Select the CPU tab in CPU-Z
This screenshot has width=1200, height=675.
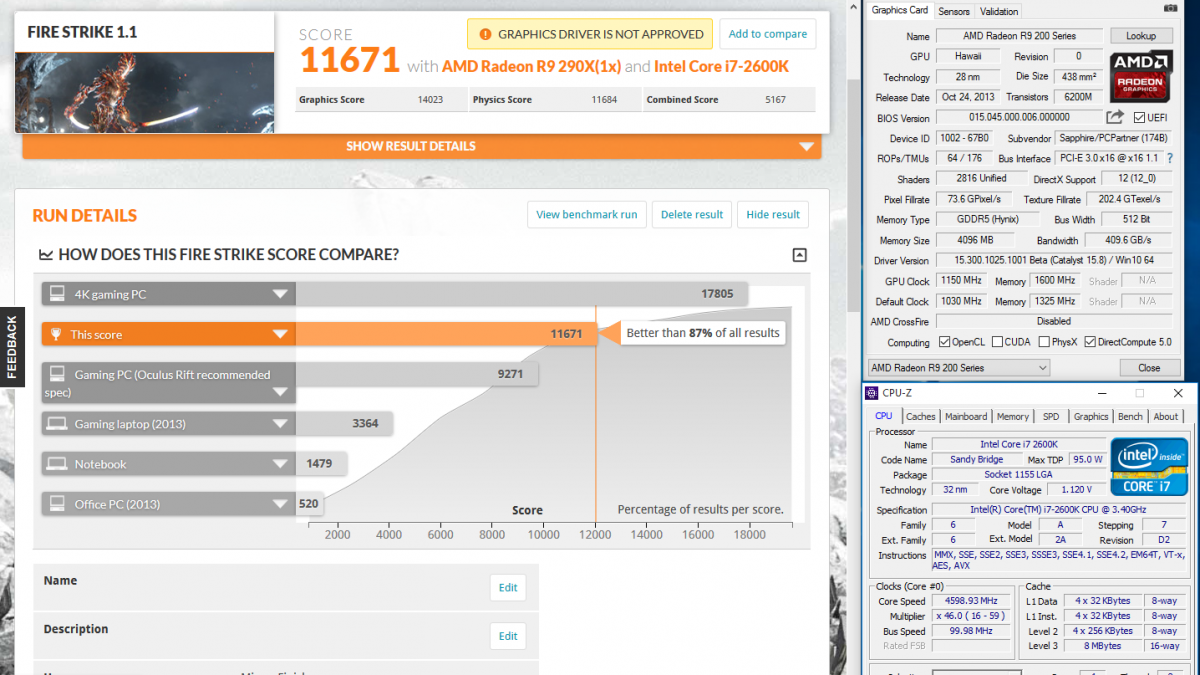[x=884, y=416]
